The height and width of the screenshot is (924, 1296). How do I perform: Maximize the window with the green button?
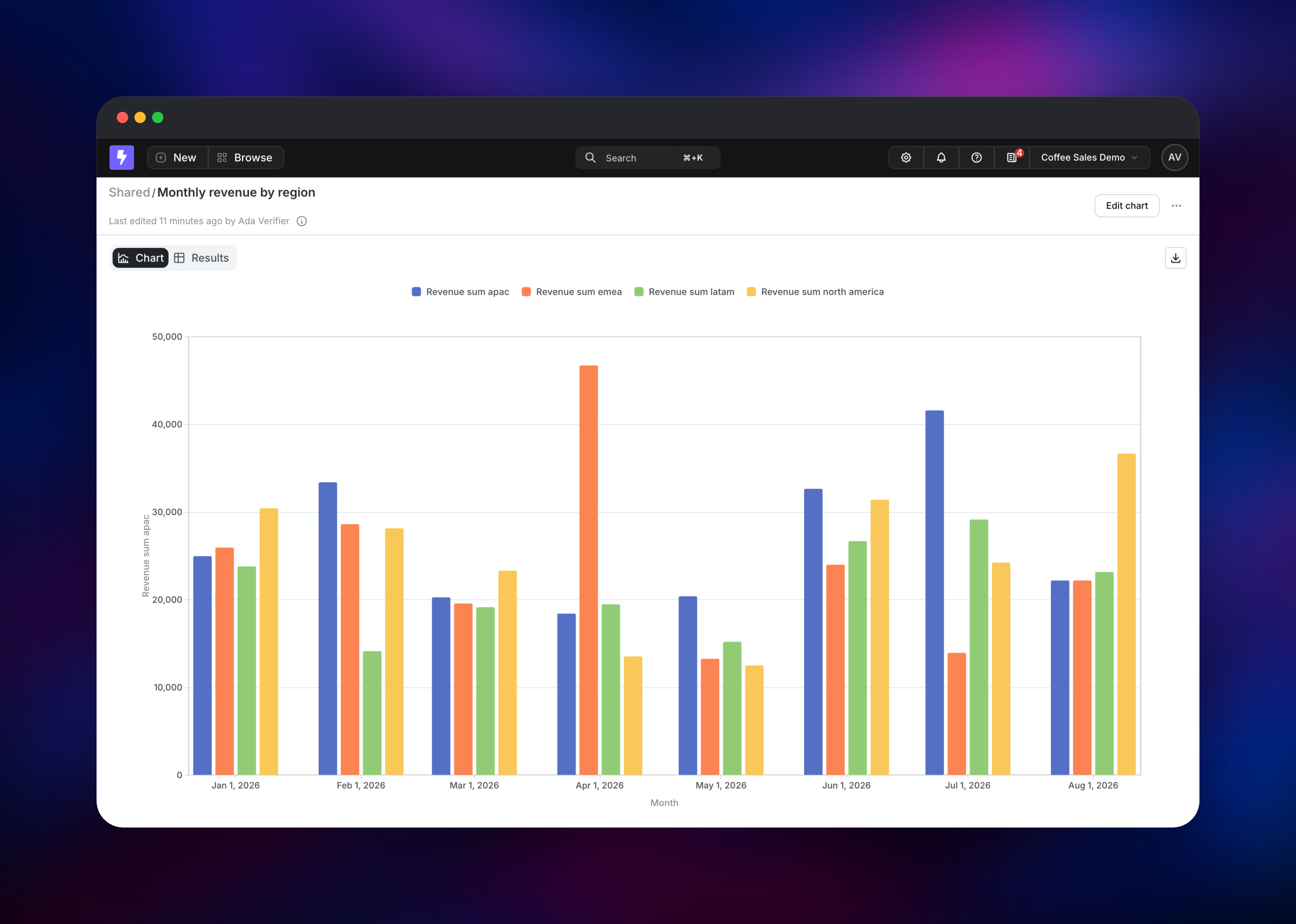[x=158, y=117]
